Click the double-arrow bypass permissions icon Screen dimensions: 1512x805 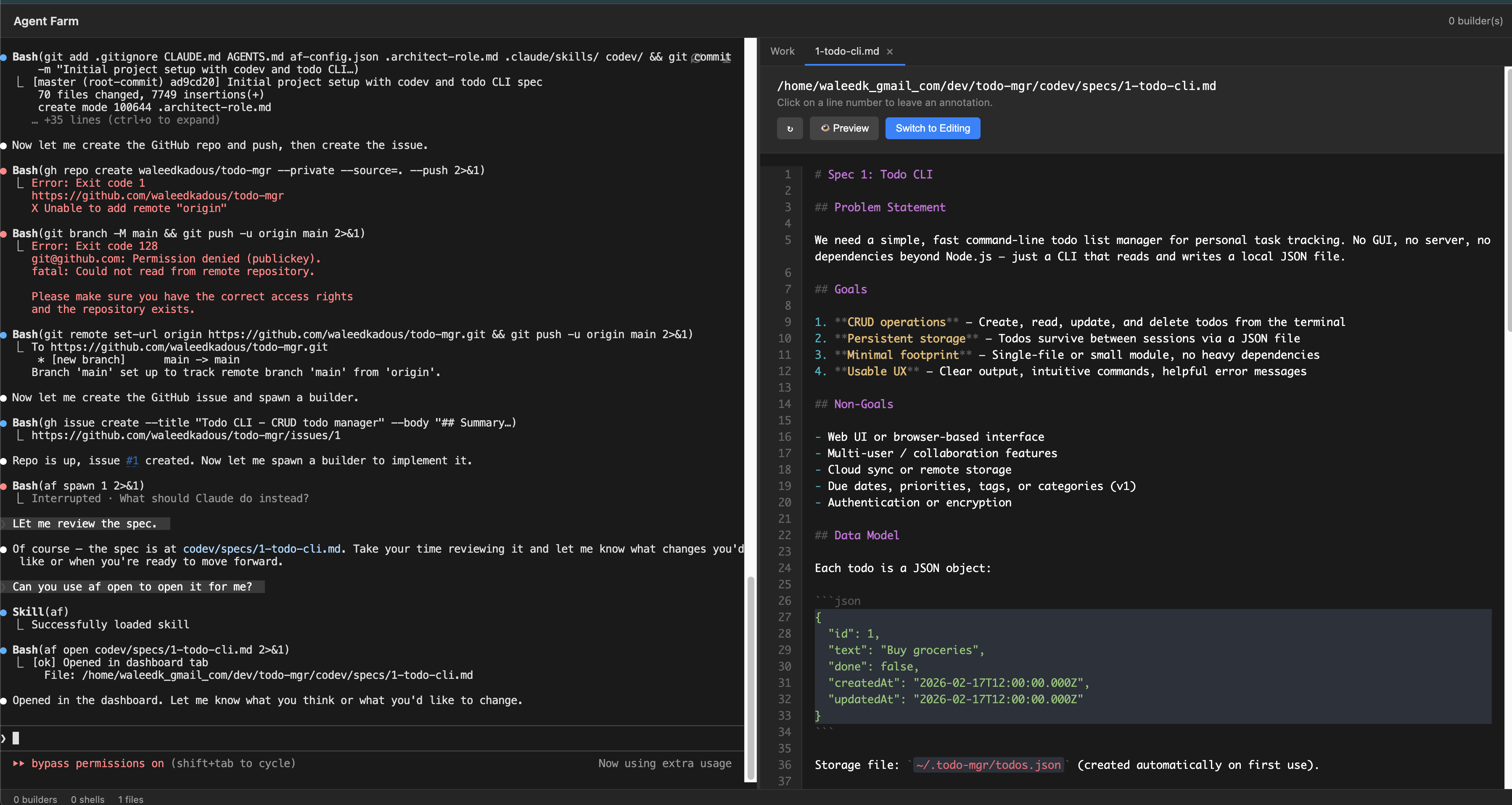click(x=19, y=763)
